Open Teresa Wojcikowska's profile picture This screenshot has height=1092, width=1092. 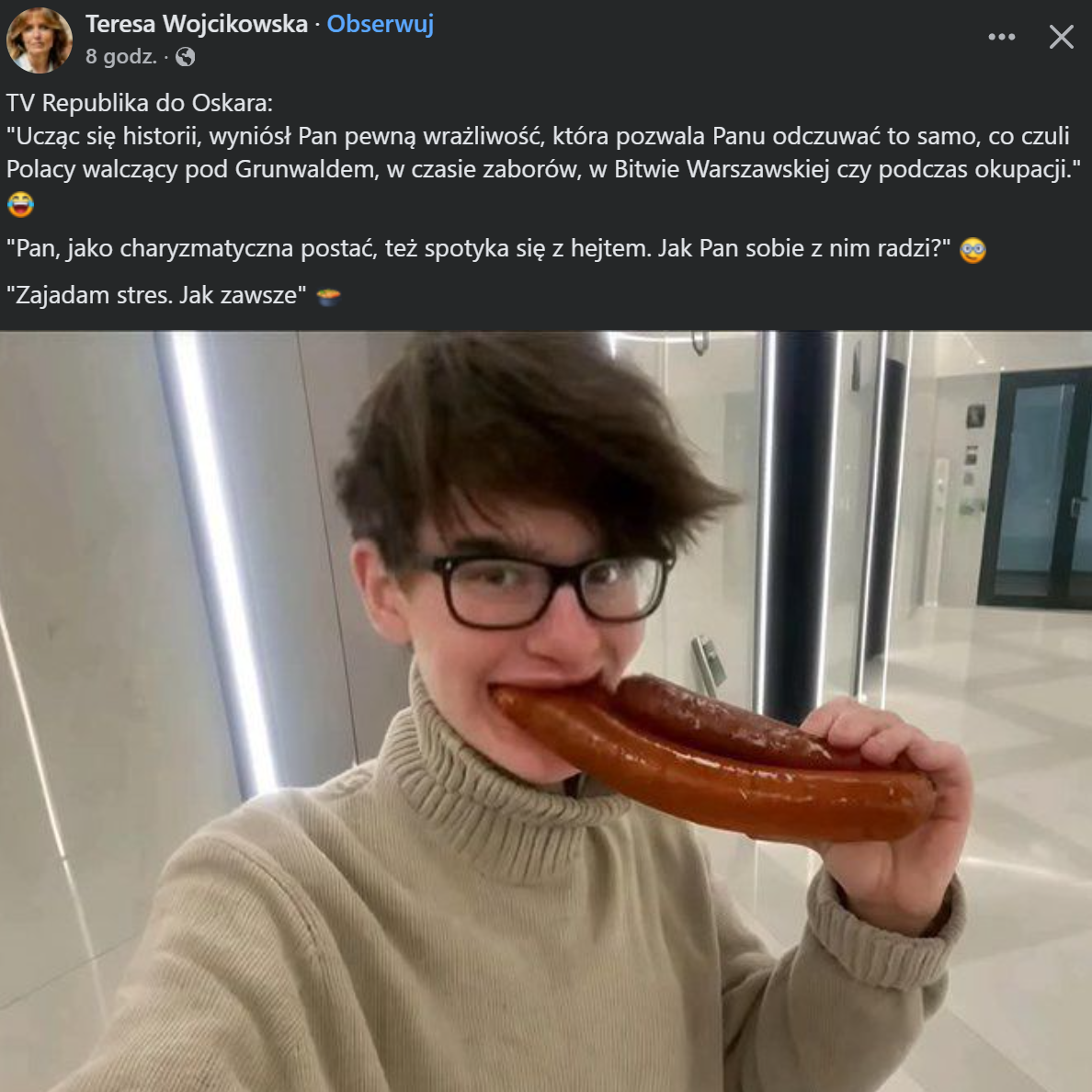pyautogui.click(x=40, y=40)
